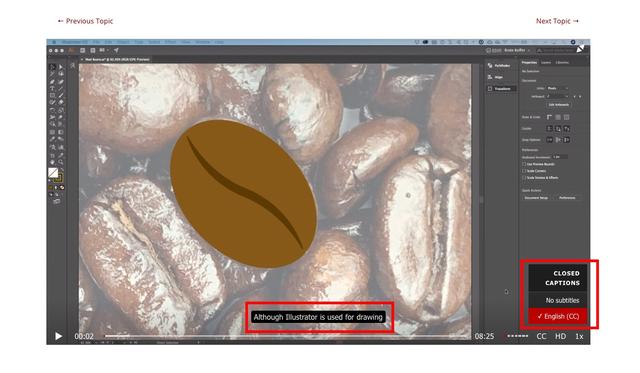The width and height of the screenshot is (640, 373).
Task: Enable the Scale Corners checkbox
Action: point(524,171)
